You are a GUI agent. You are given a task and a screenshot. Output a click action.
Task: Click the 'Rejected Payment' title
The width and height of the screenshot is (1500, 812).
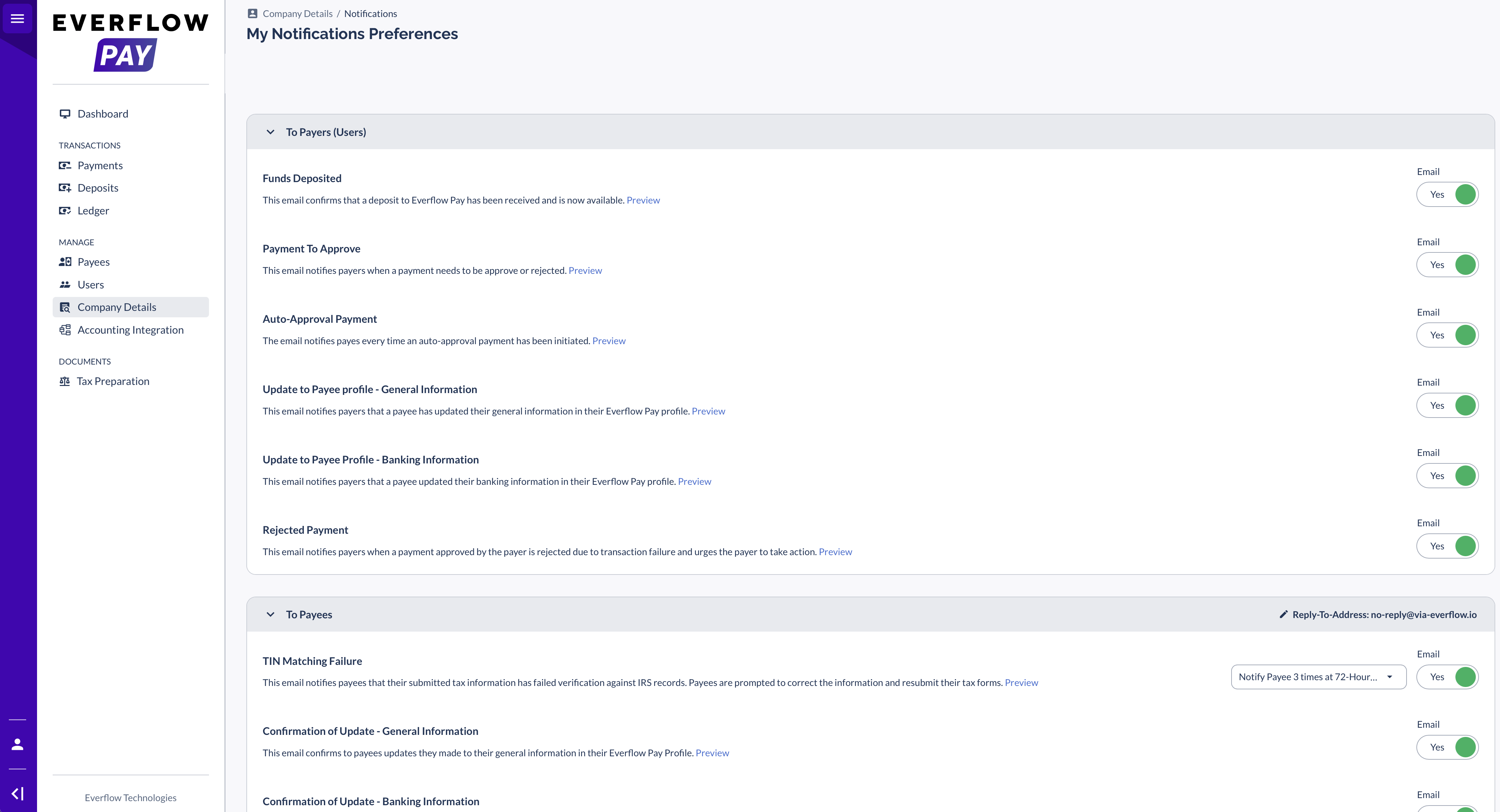(x=305, y=530)
